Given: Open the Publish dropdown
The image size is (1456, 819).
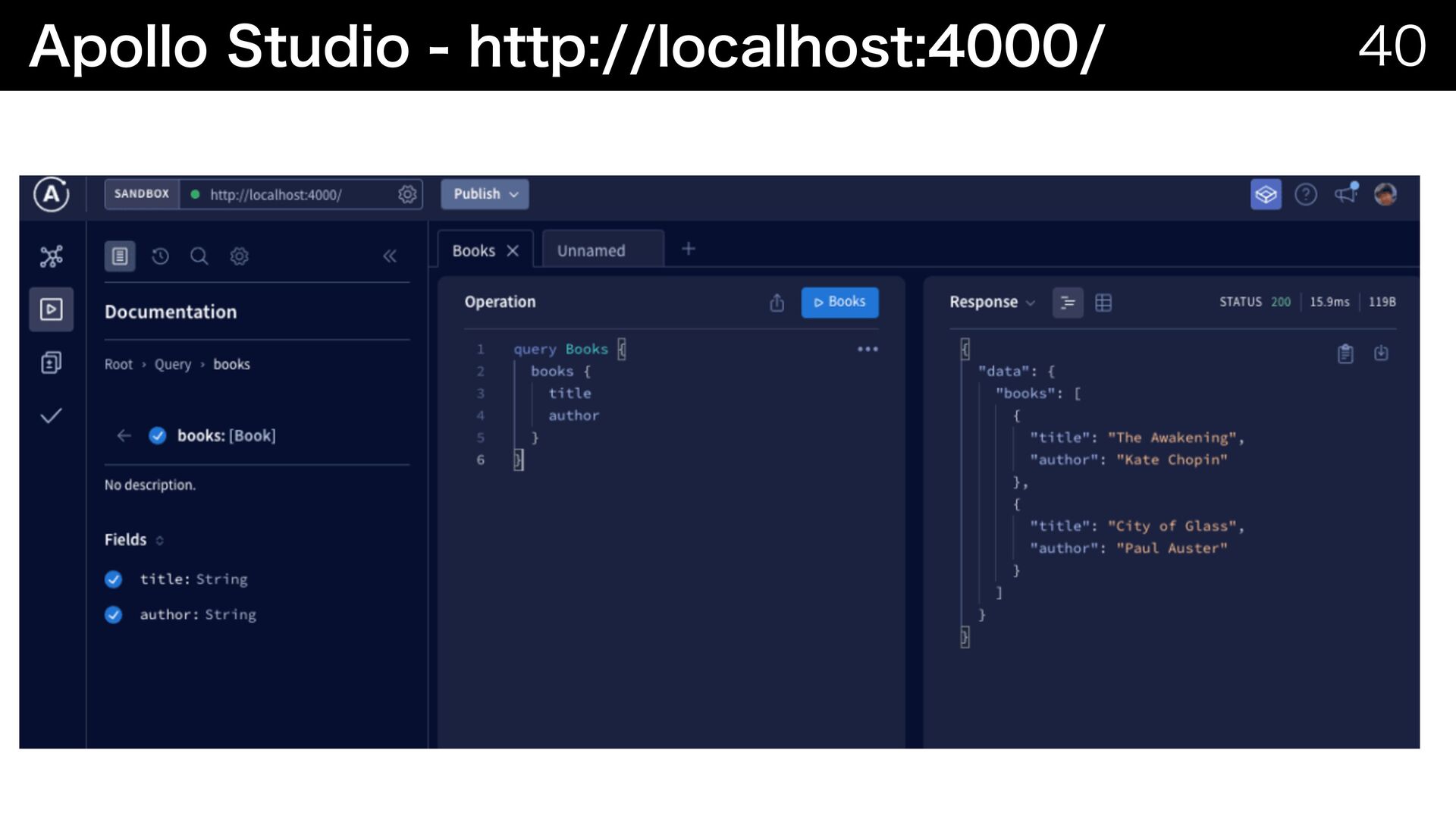Looking at the screenshot, I should click(x=485, y=194).
